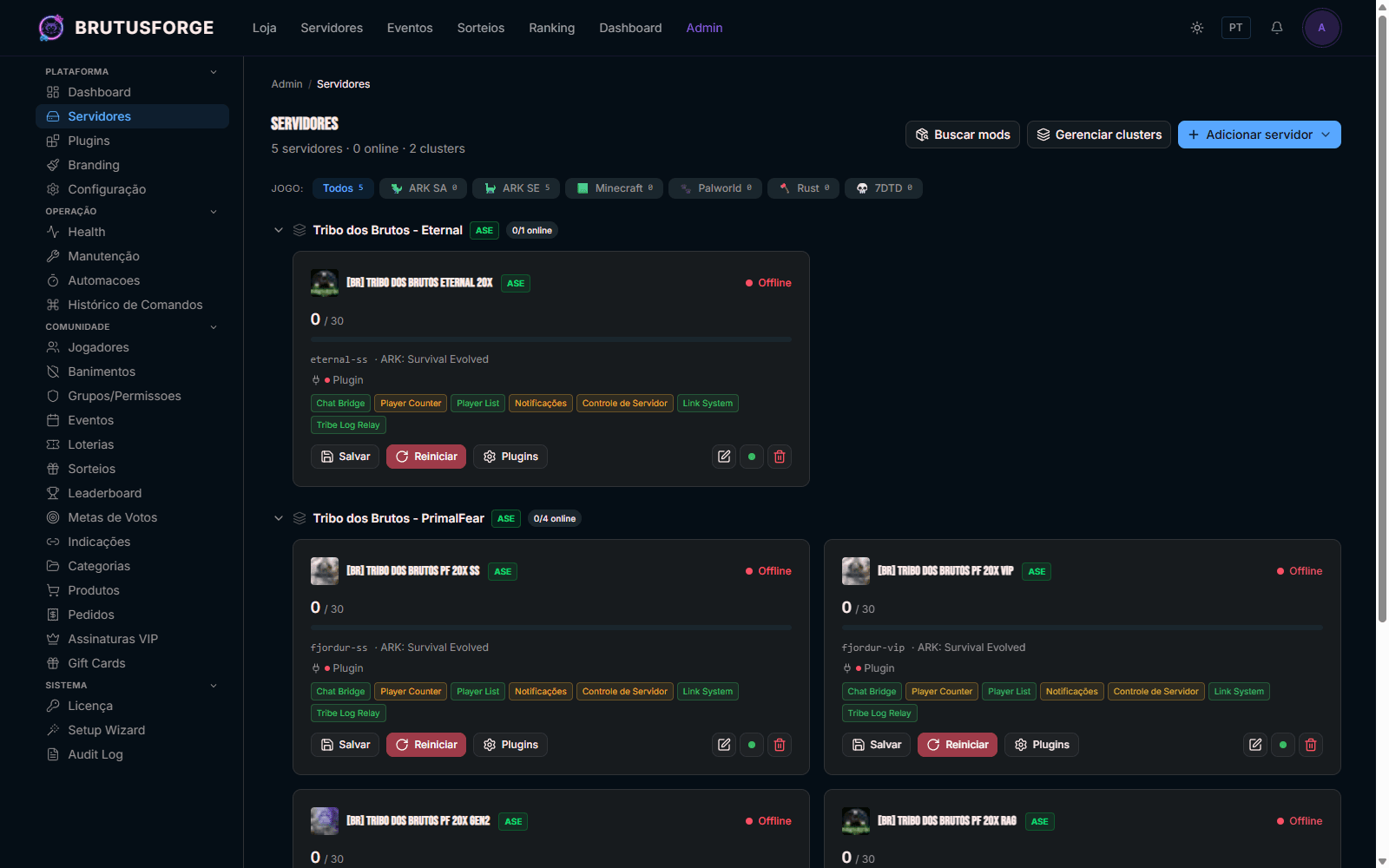1389x868 pixels.
Task: Edit the PF 20X VIP server
Action: [1255, 745]
